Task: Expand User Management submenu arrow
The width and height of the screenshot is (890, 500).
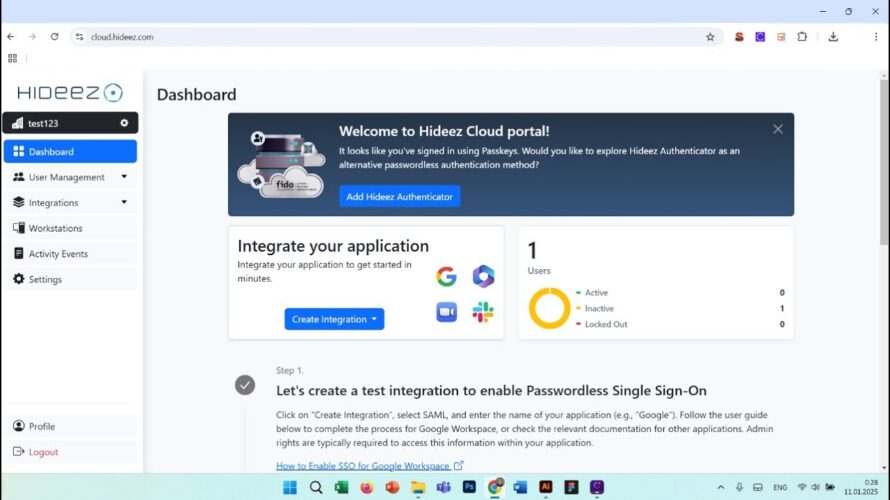Action: tap(124, 177)
